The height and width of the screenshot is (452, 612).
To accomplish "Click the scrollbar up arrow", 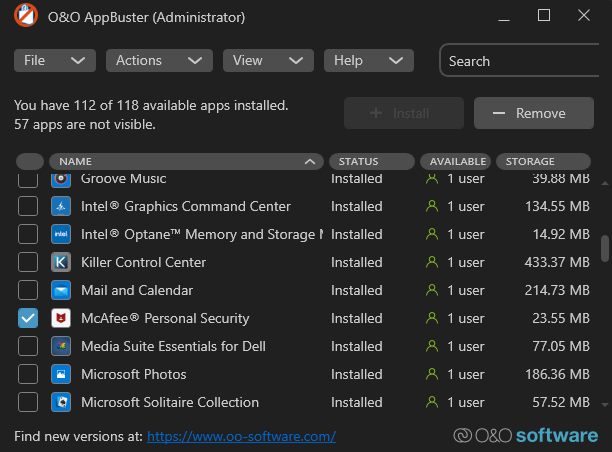I will point(605,183).
